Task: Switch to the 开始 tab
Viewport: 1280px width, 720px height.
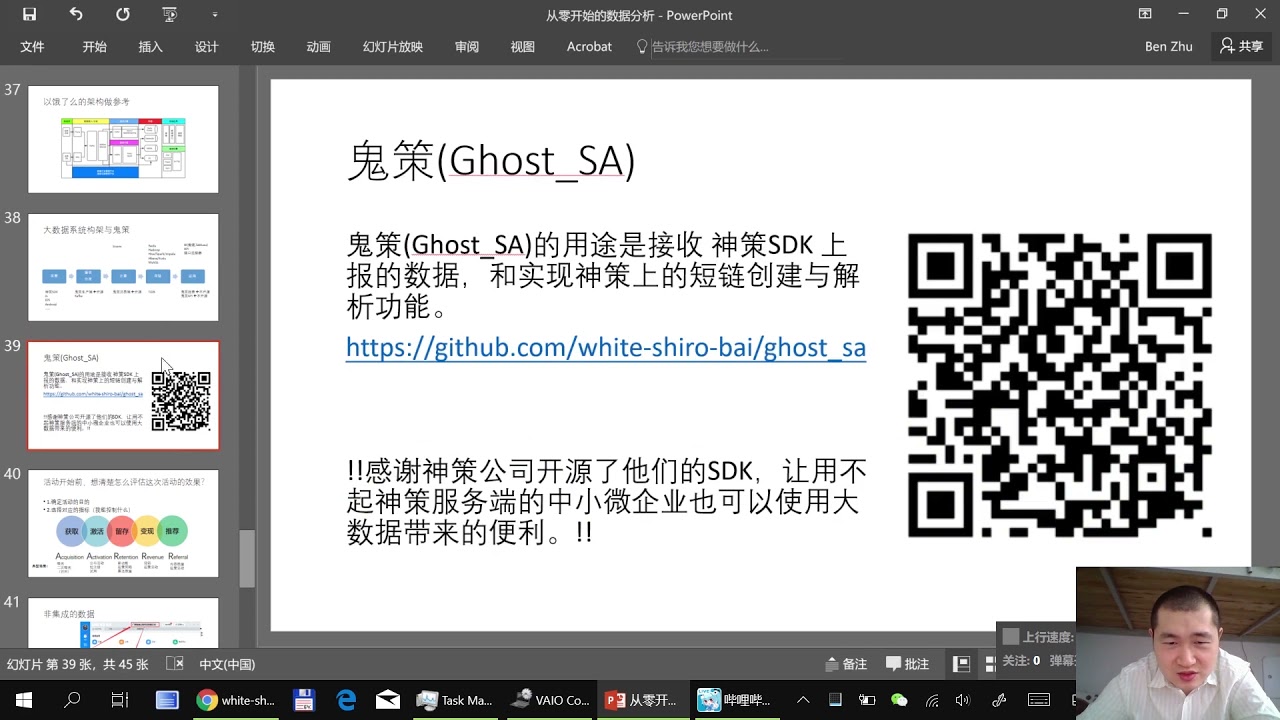Action: [95, 46]
